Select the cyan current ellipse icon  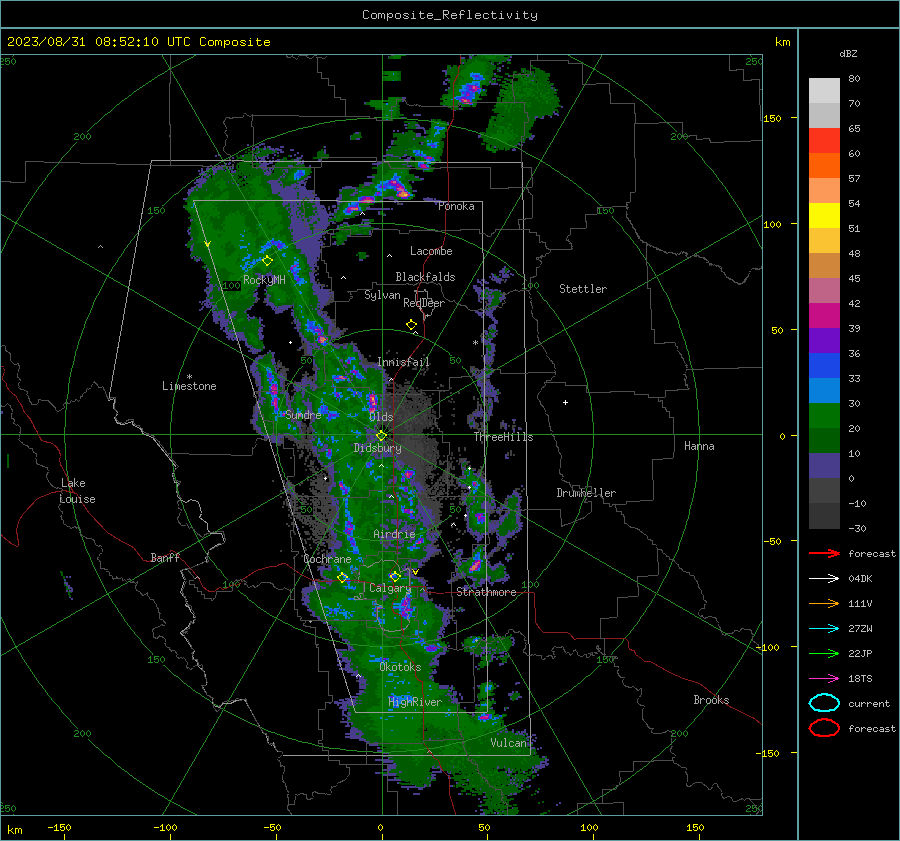pos(824,703)
